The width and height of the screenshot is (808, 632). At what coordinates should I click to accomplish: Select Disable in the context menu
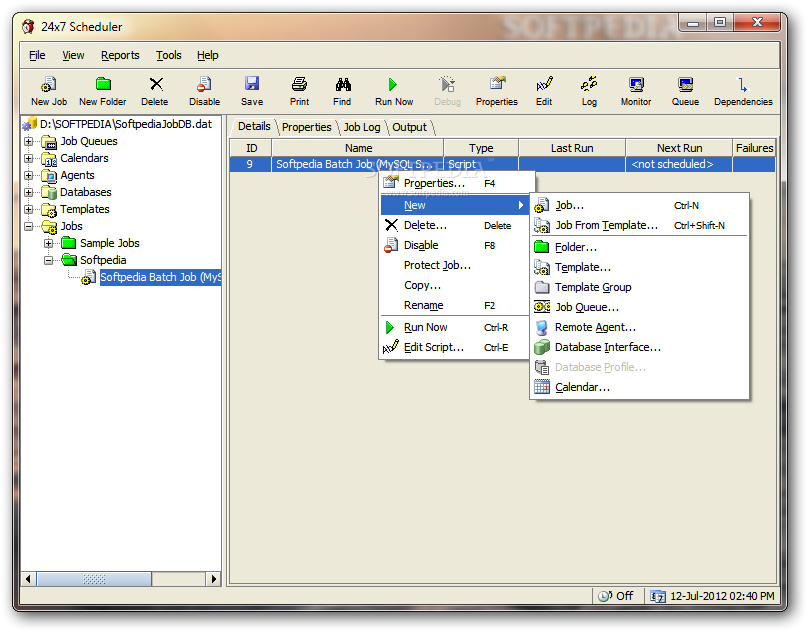click(x=455, y=245)
